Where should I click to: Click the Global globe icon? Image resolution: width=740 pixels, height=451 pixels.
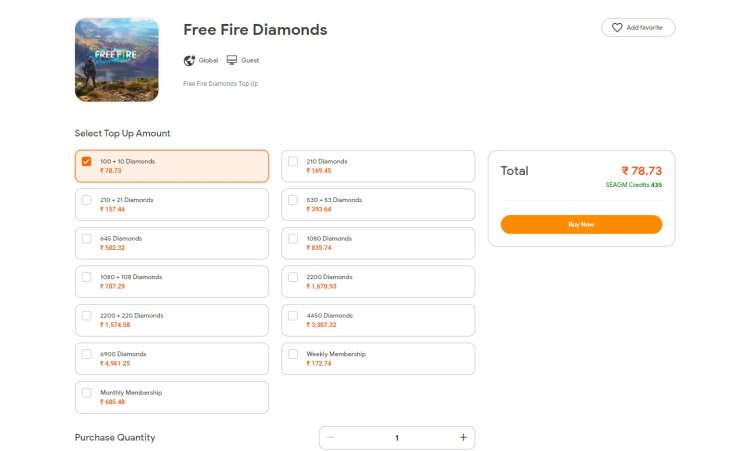(x=189, y=60)
